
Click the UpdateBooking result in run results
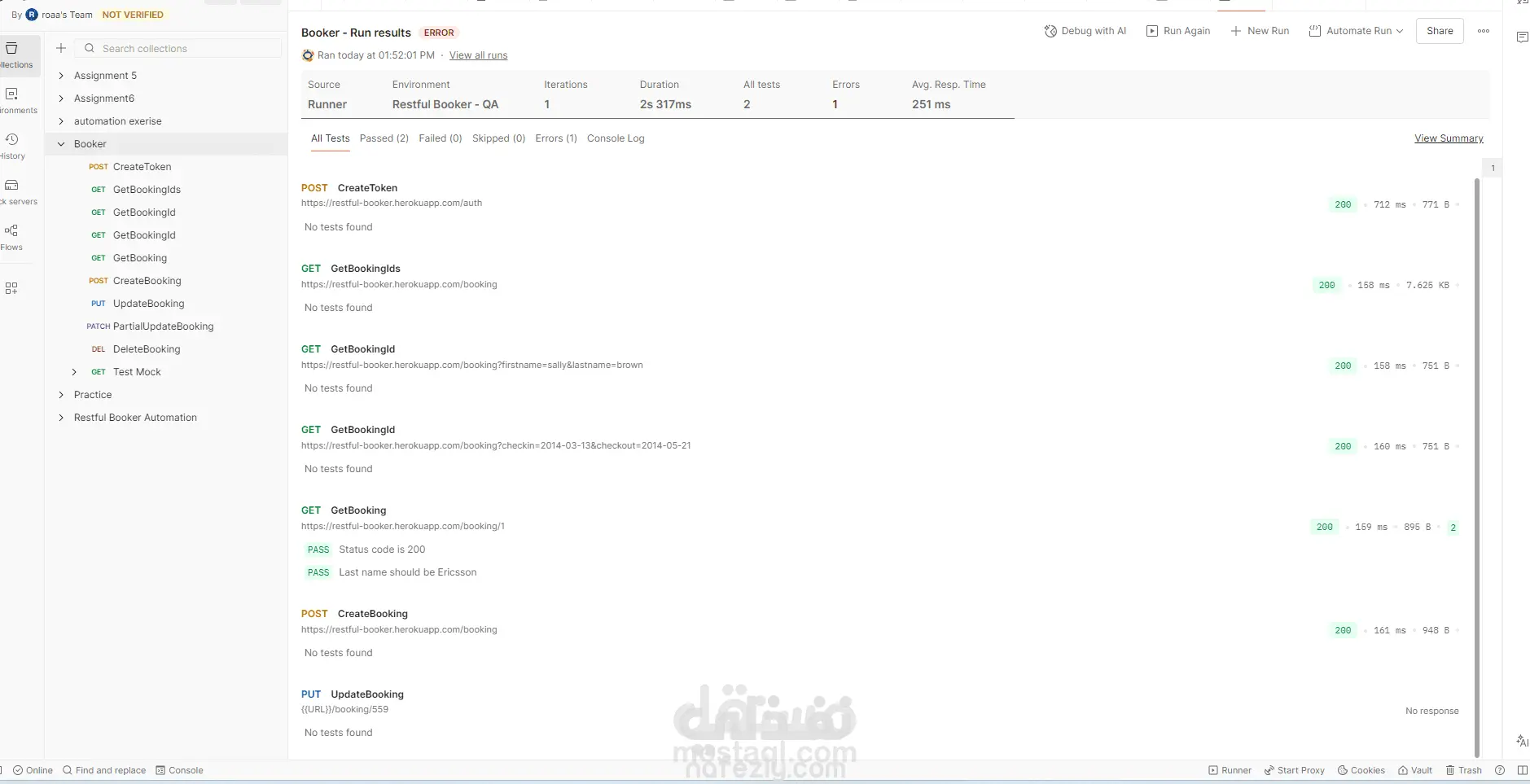pos(367,694)
